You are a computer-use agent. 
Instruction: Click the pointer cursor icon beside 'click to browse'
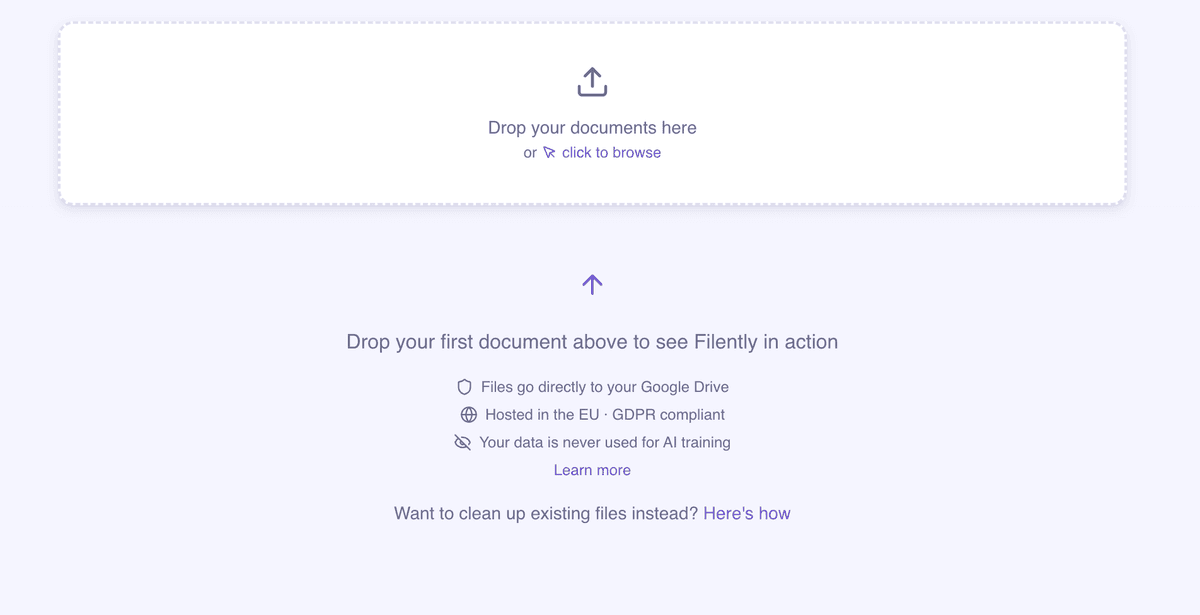point(549,152)
